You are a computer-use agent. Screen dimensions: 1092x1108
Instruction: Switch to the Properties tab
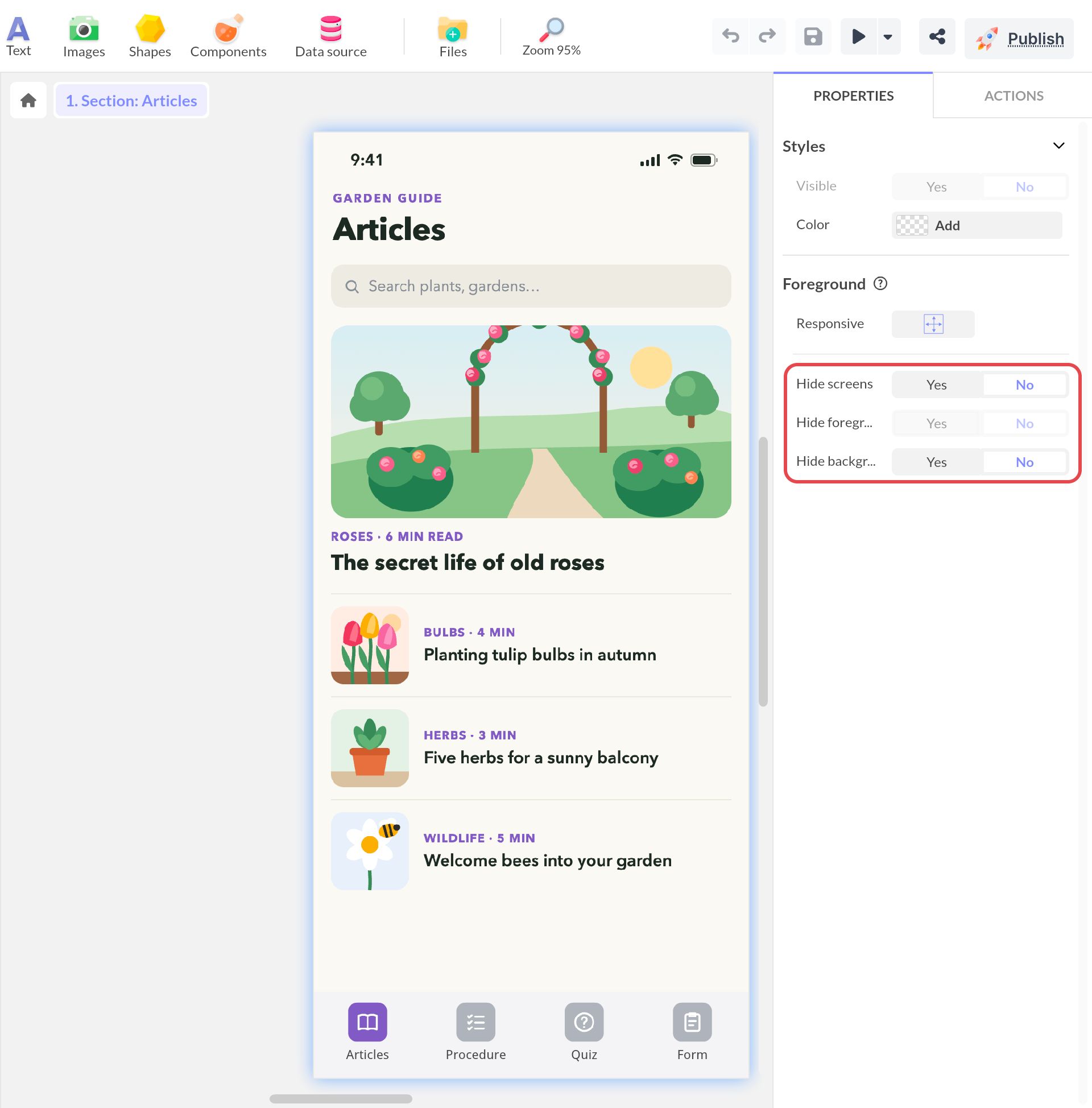click(x=853, y=96)
